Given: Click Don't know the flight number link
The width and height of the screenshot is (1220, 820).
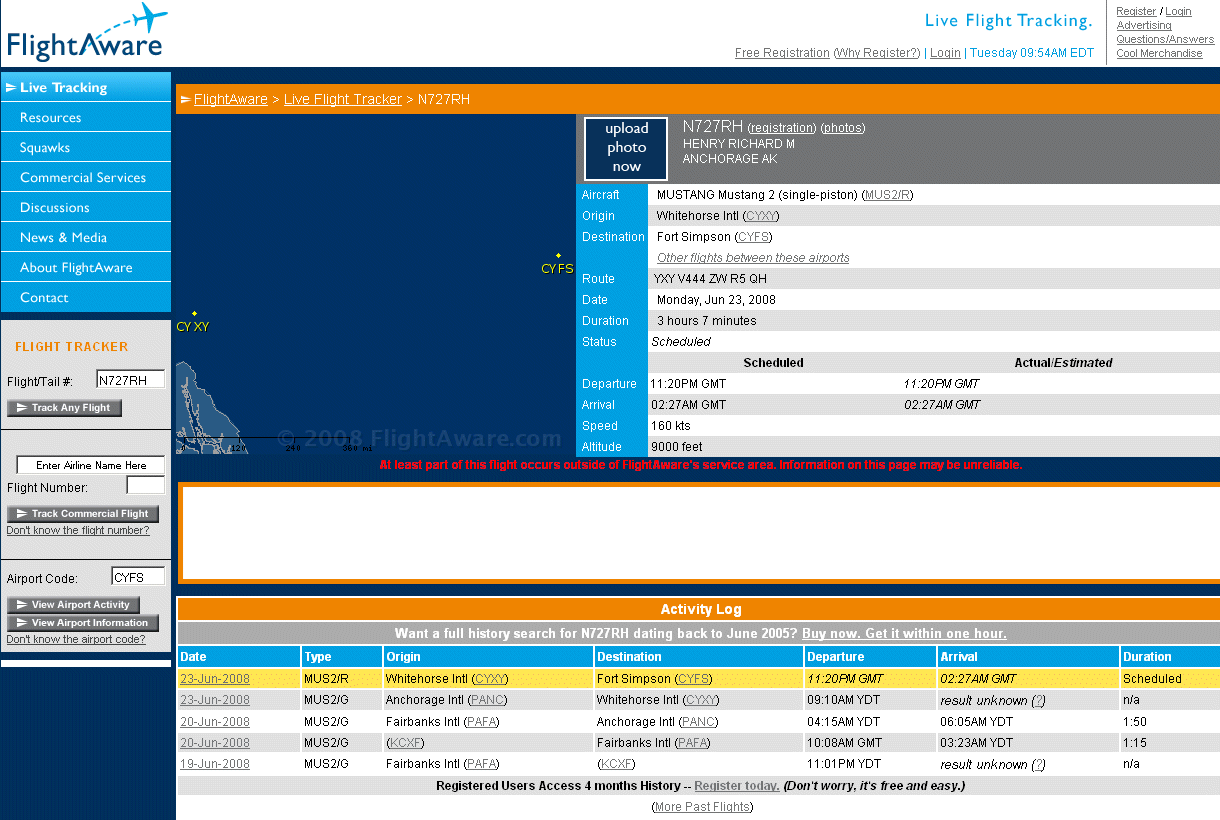Looking at the screenshot, I should coord(78,530).
